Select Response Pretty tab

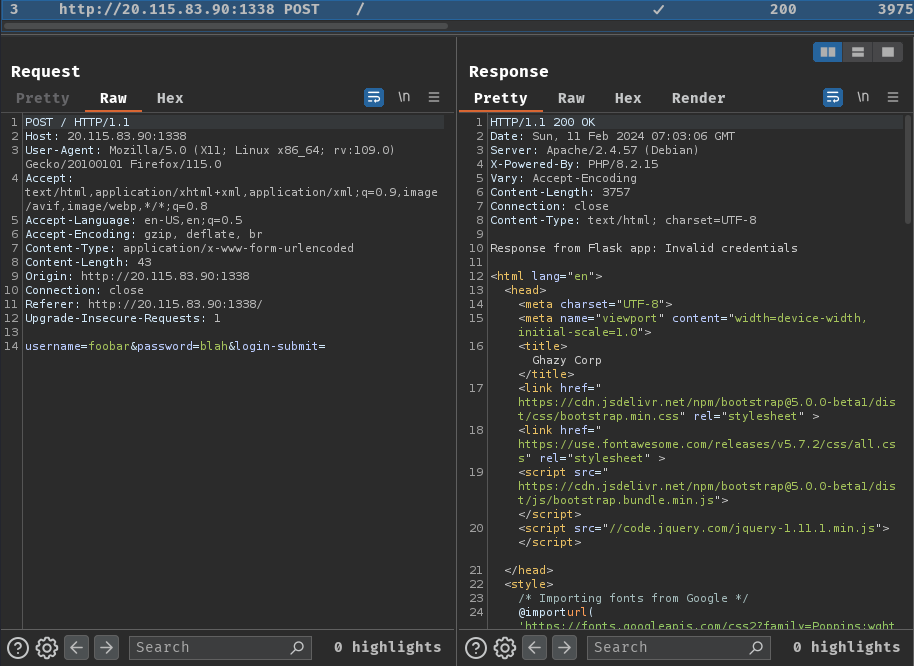click(x=500, y=98)
